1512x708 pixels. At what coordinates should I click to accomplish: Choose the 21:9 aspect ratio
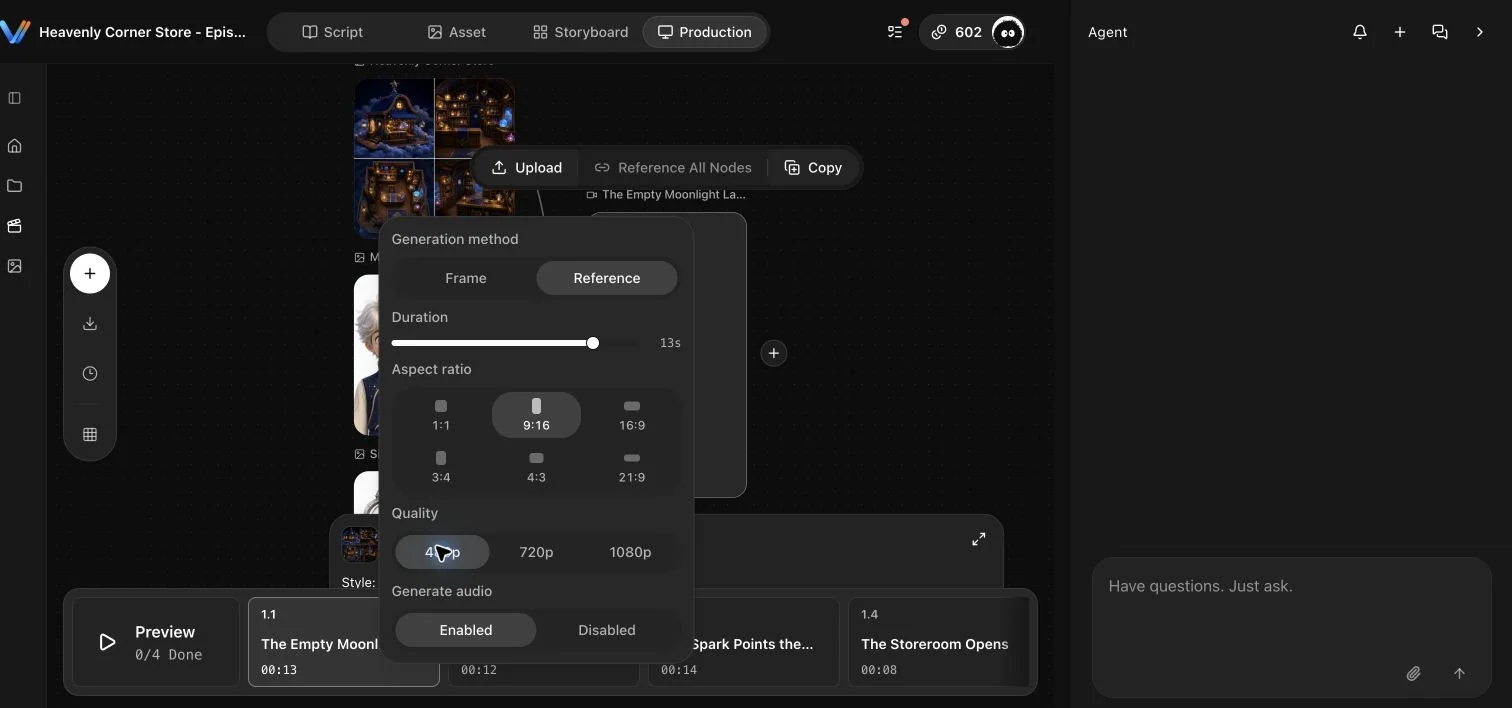(632, 467)
